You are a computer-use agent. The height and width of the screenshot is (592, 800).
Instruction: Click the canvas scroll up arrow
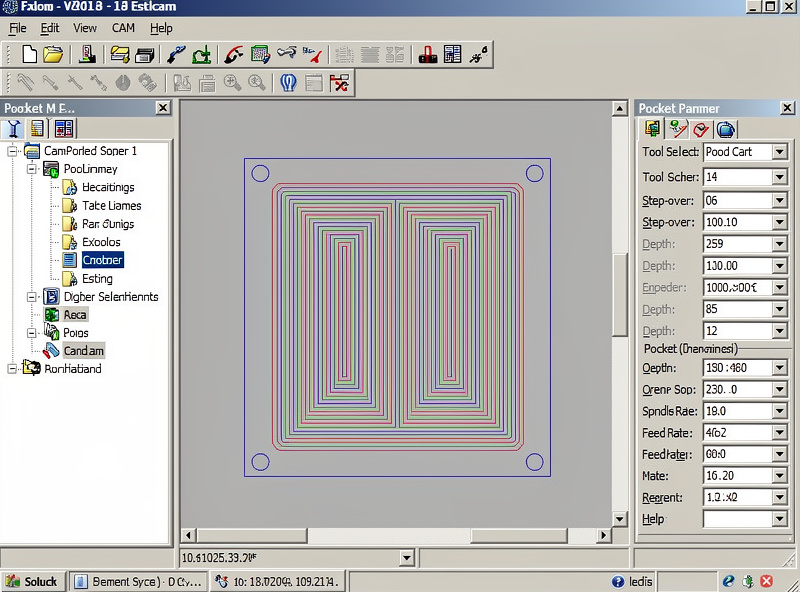click(x=619, y=108)
